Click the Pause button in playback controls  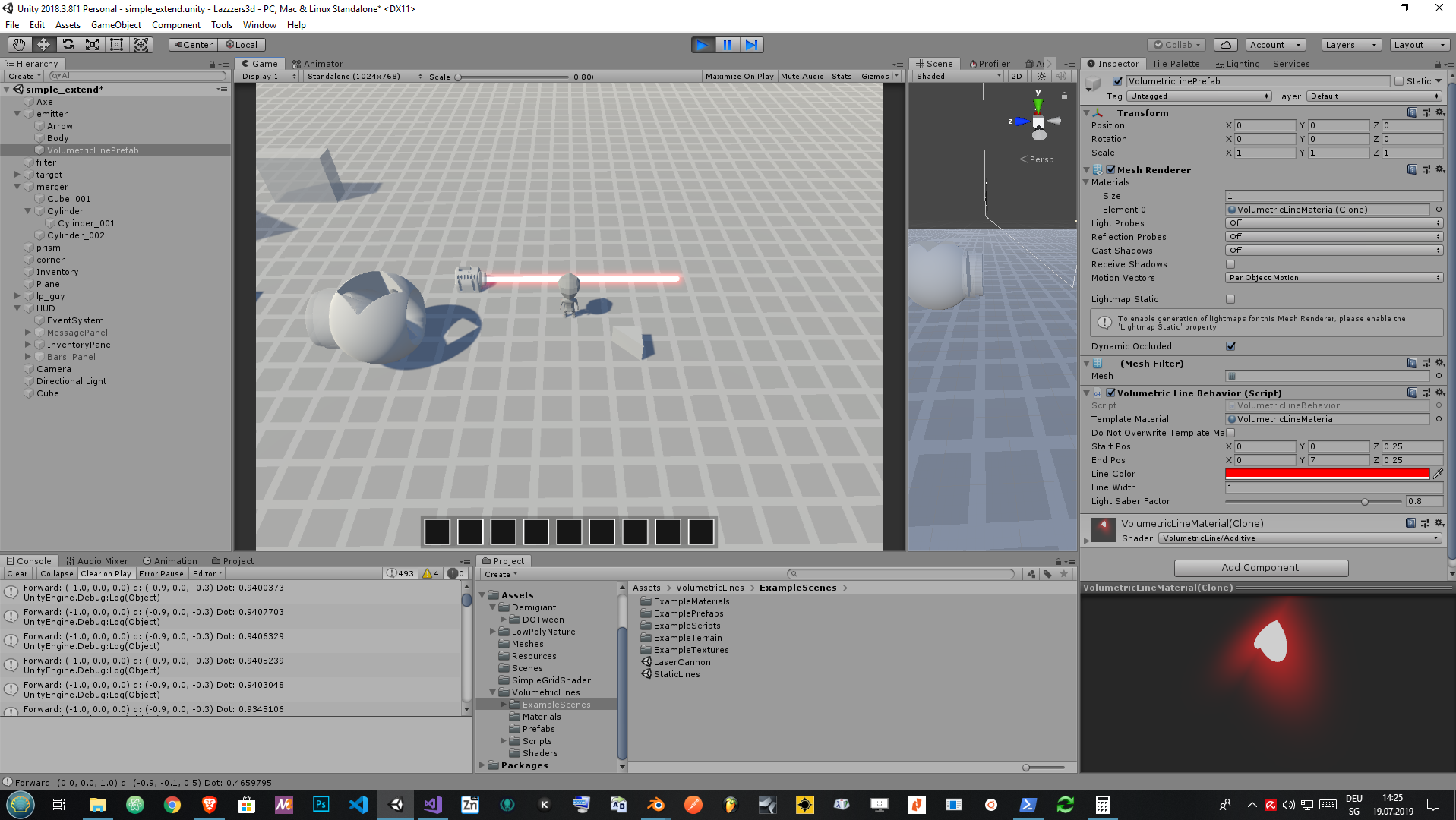727,45
